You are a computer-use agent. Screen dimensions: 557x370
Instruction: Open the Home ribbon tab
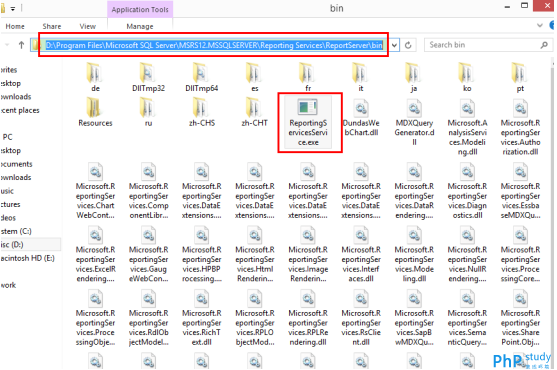(x=15, y=26)
